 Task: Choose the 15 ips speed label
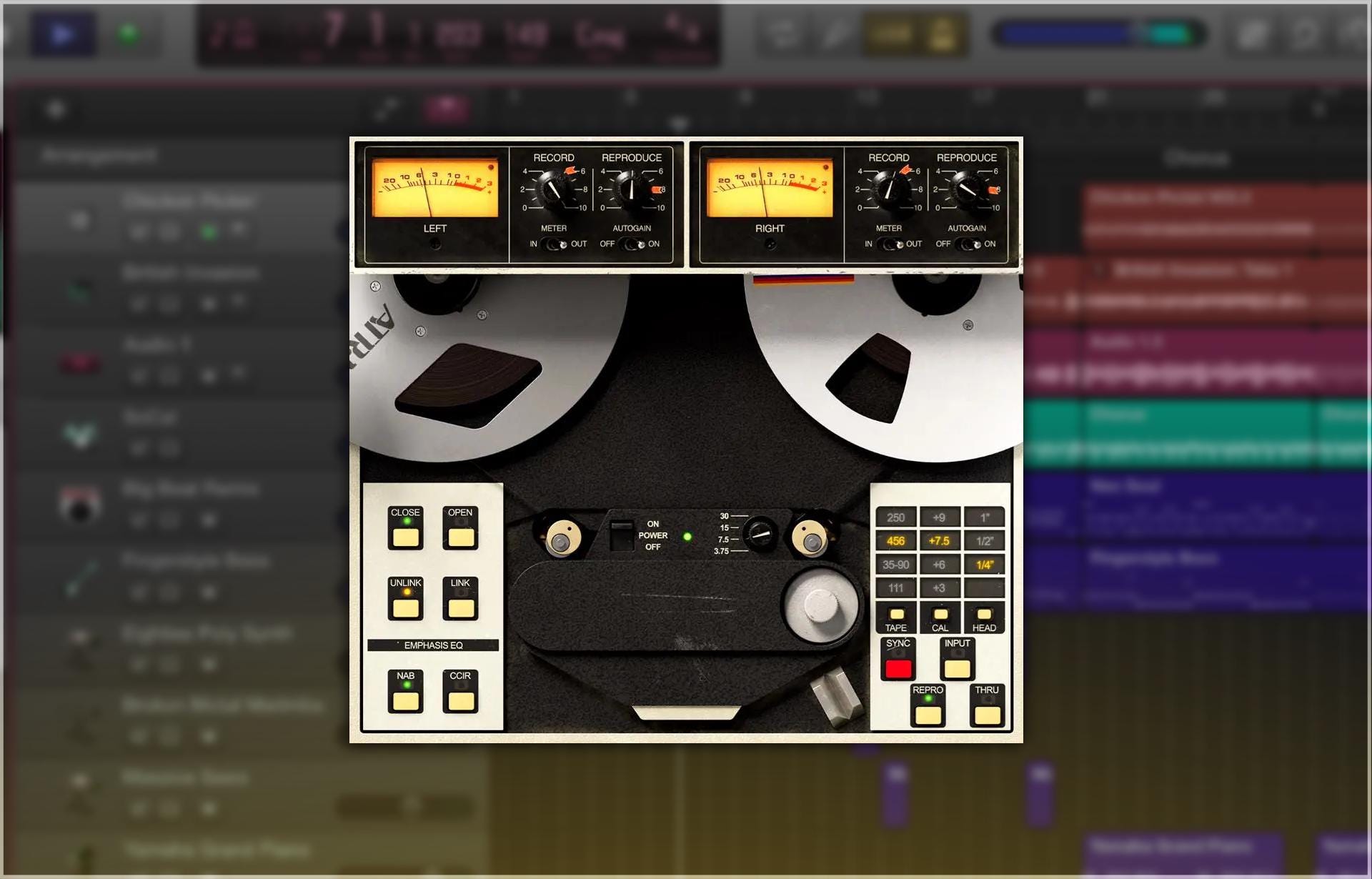[725, 527]
